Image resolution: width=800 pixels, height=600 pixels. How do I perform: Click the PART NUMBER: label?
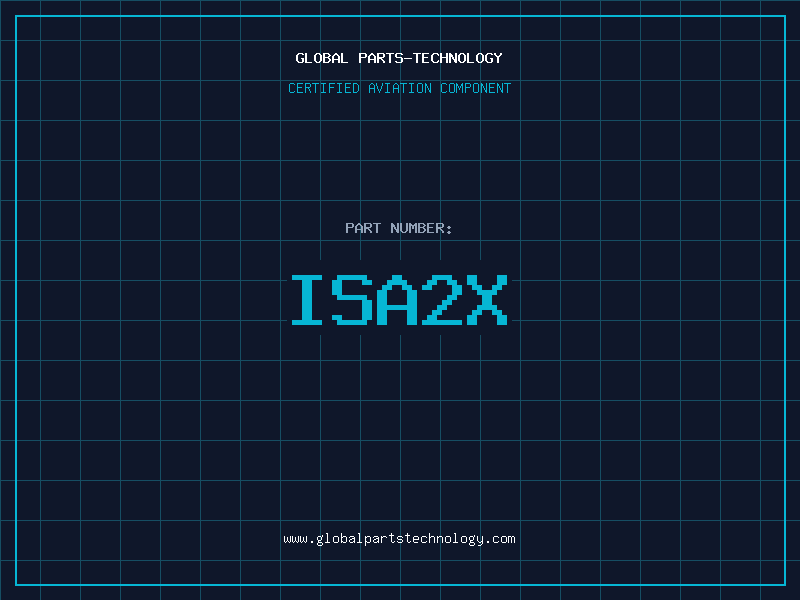[x=399, y=228]
